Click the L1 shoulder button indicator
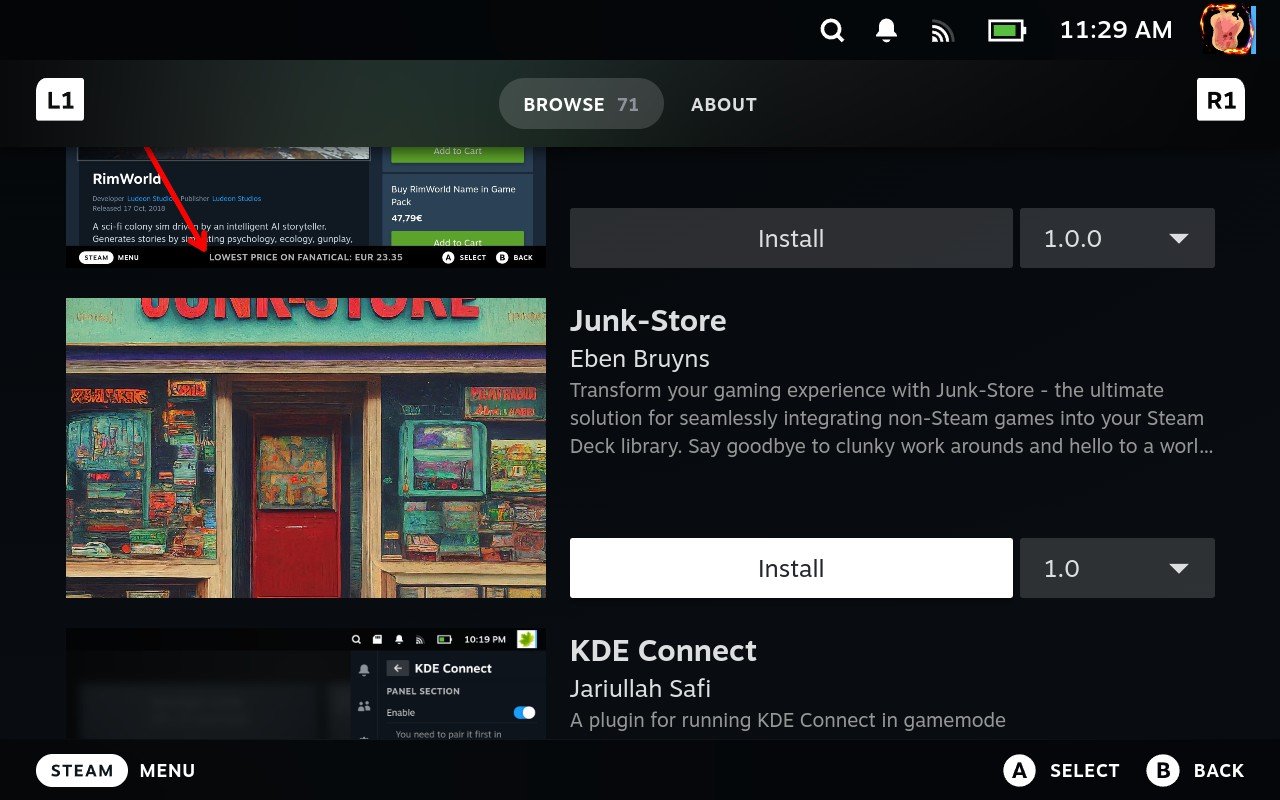Screen dimensions: 1280x800 click(60, 99)
